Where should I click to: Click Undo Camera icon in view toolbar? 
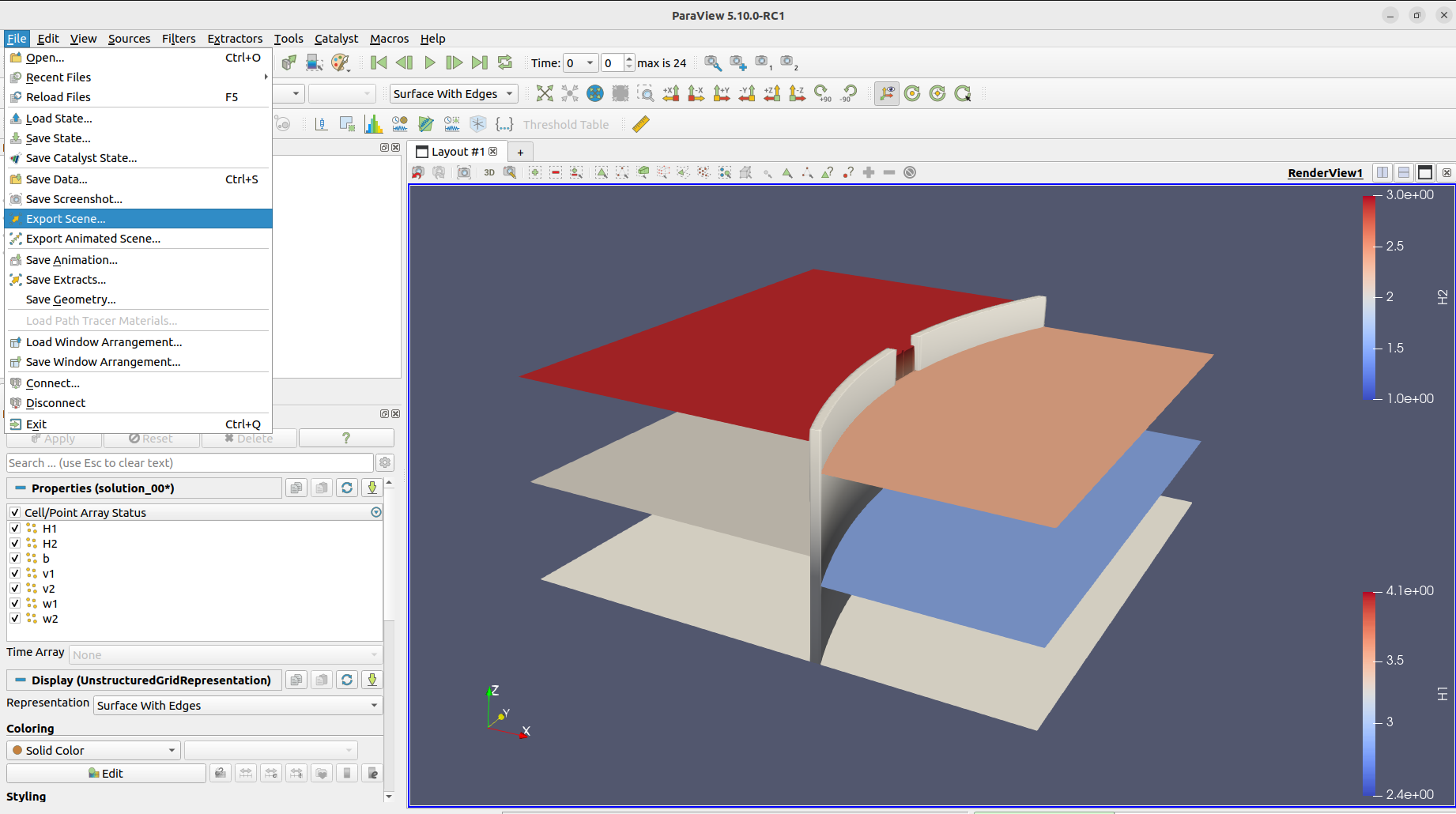[x=418, y=172]
